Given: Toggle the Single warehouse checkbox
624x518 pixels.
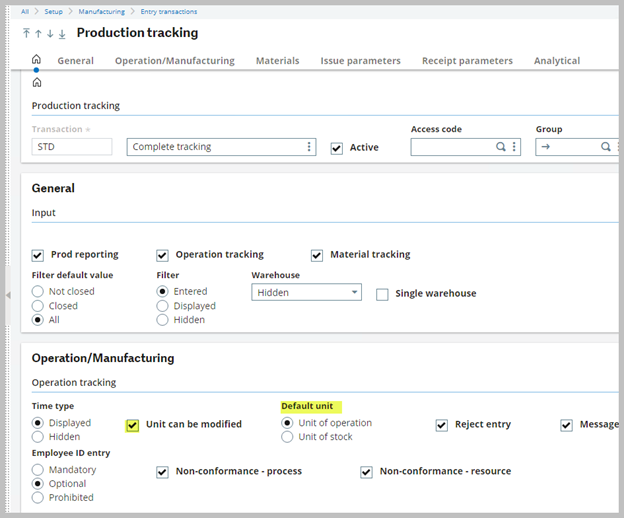Looking at the screenshot, I should (382, 294).
